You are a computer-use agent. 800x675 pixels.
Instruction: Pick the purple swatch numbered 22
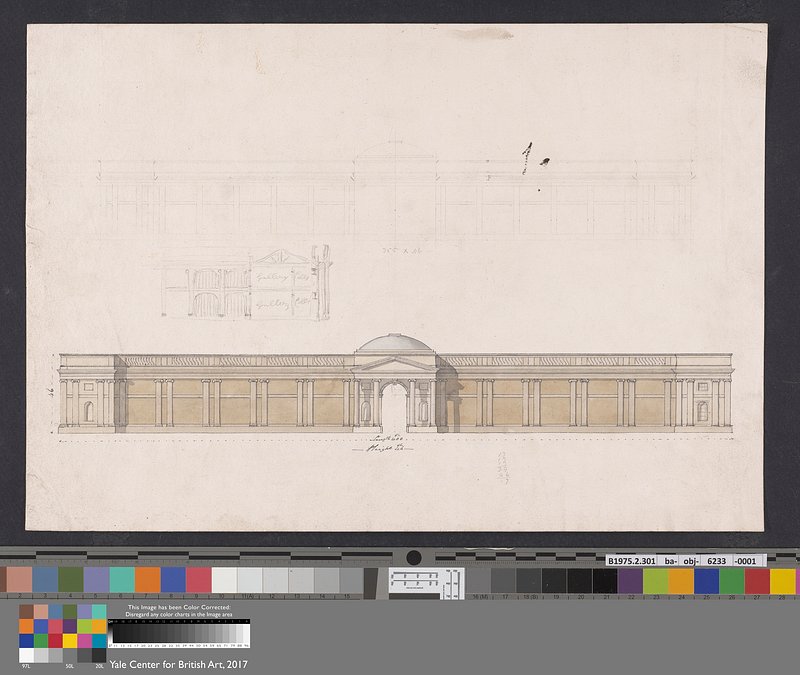click(630, 580)
